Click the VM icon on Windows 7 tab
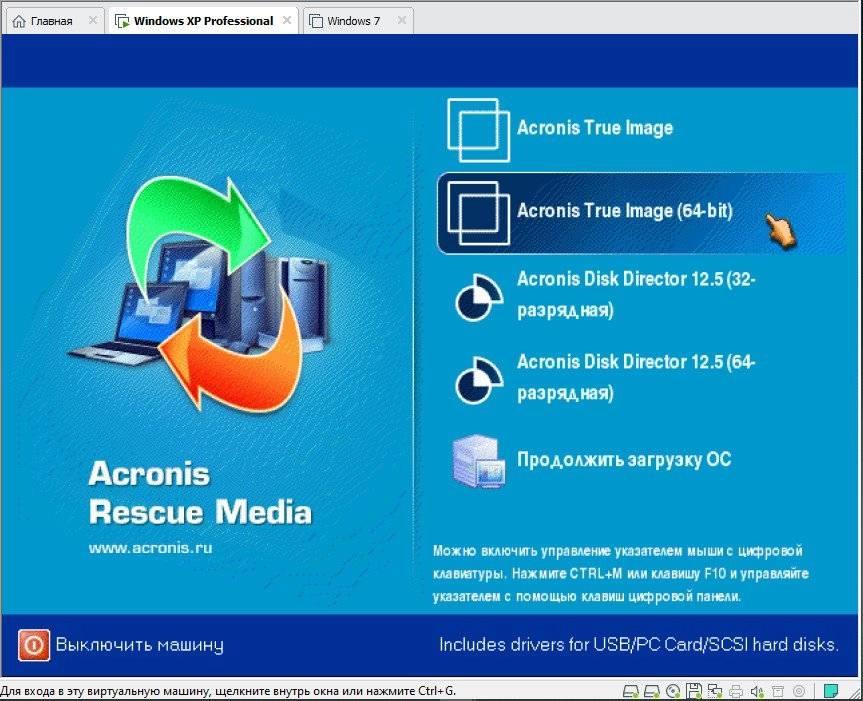 coord(316,21)
